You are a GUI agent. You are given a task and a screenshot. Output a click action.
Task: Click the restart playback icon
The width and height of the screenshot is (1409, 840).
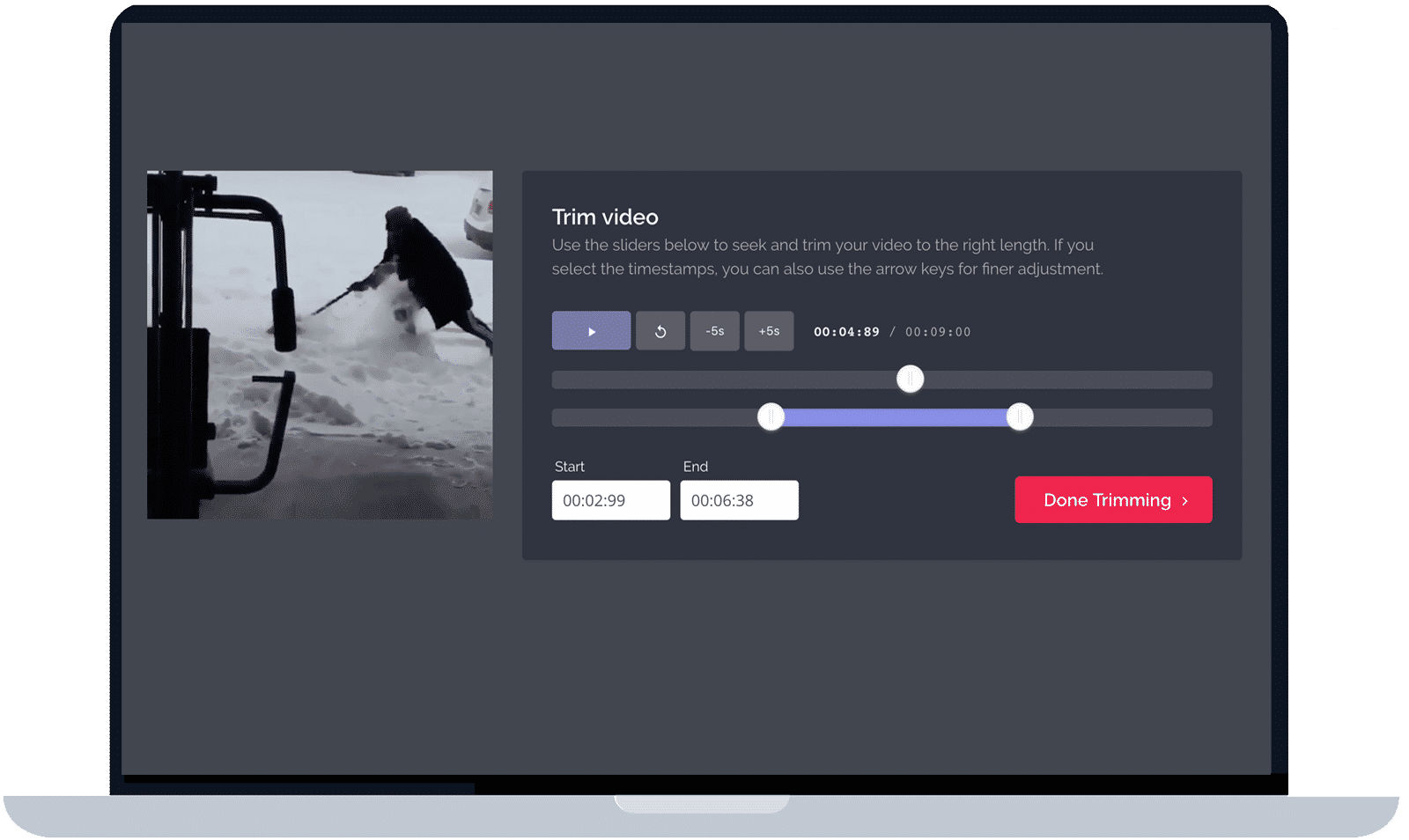coord(660,330)
